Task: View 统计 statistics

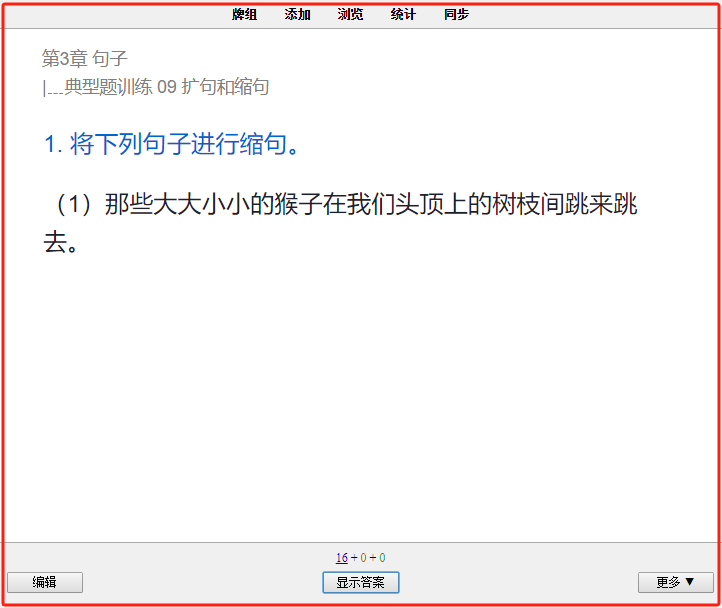Action: coord(403,14)
